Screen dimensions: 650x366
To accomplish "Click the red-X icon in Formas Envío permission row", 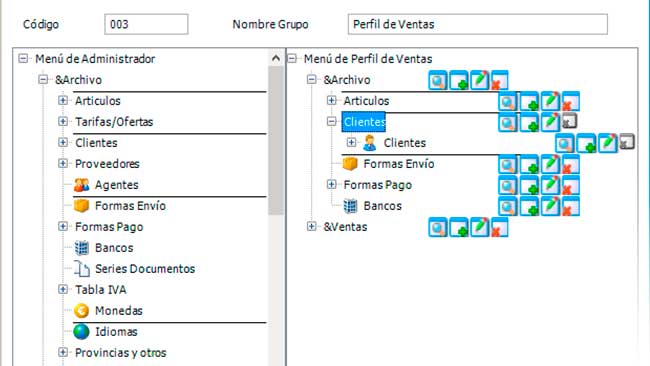I will (x=570, y=165).
